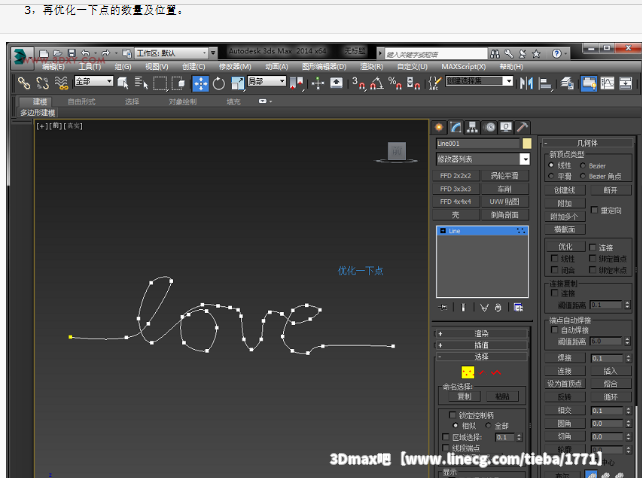Open the Modify panel arc icon tab

click(456, 127)
